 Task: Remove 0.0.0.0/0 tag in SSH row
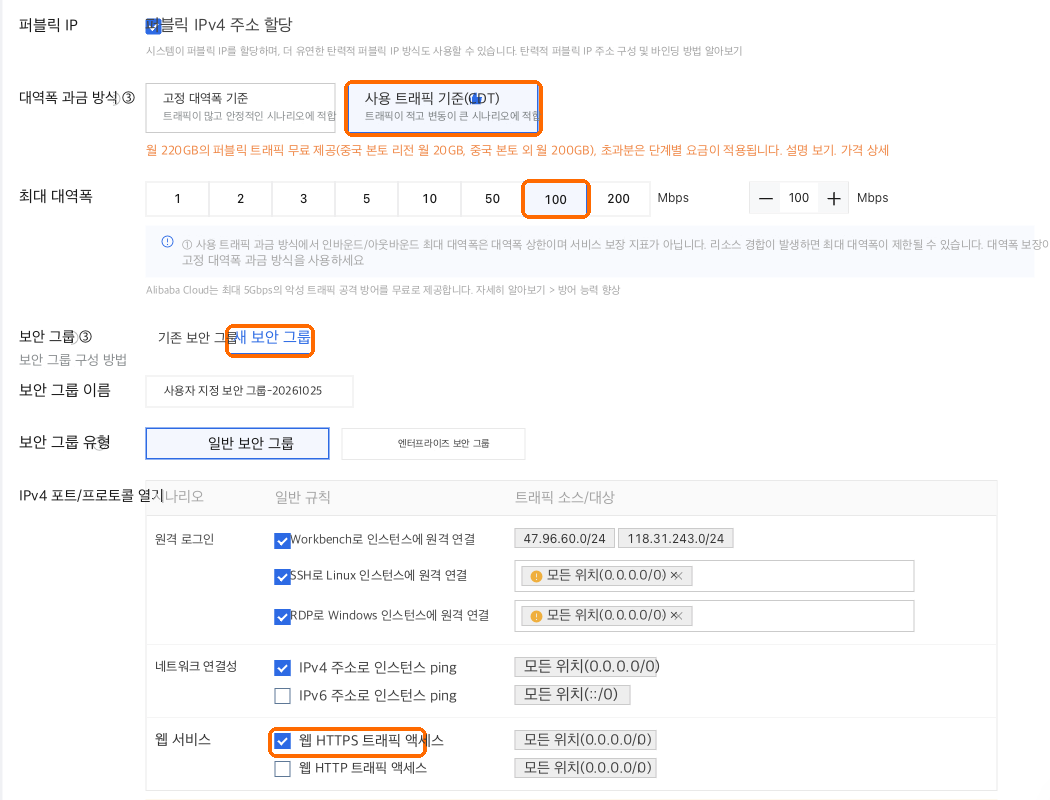click(x=676, y=576)
